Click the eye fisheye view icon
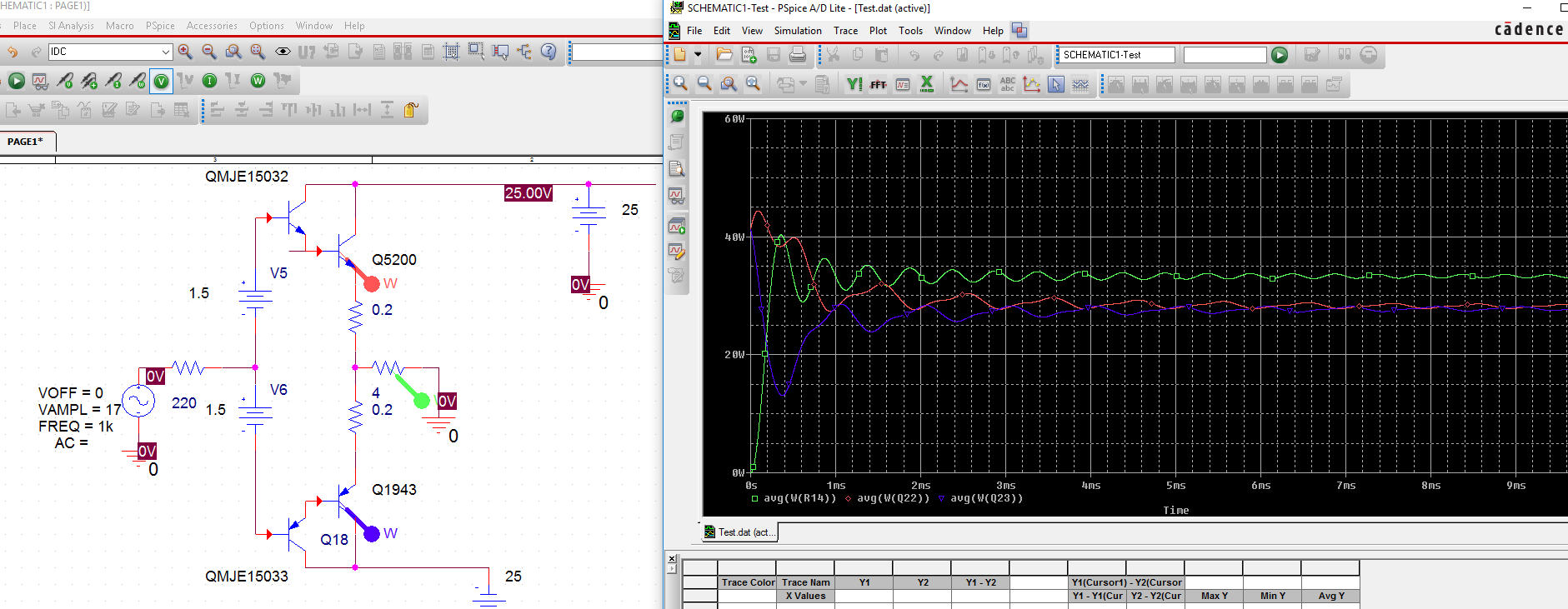The image size is (1568, 609). coord(283,52)
